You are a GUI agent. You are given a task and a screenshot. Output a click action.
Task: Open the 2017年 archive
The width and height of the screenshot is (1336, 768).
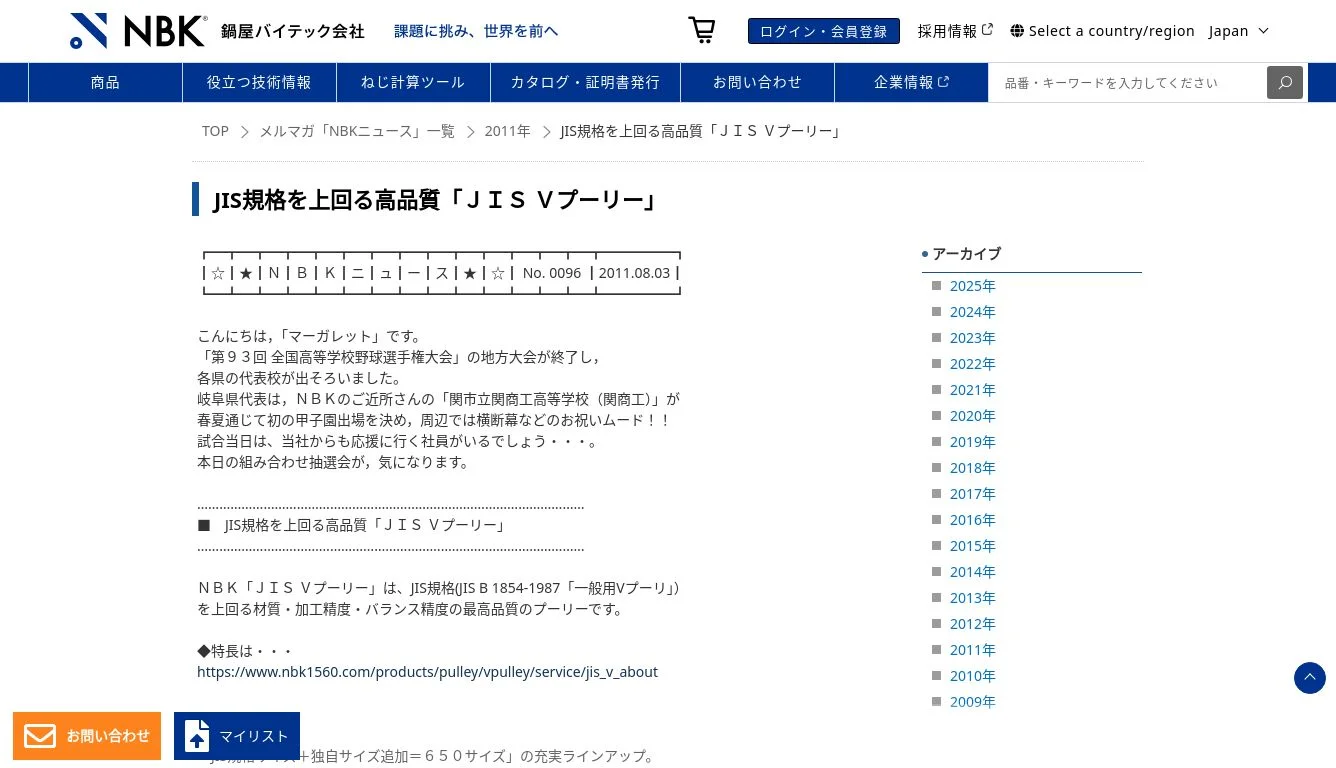pyautogui.click(x=973, y=494)
